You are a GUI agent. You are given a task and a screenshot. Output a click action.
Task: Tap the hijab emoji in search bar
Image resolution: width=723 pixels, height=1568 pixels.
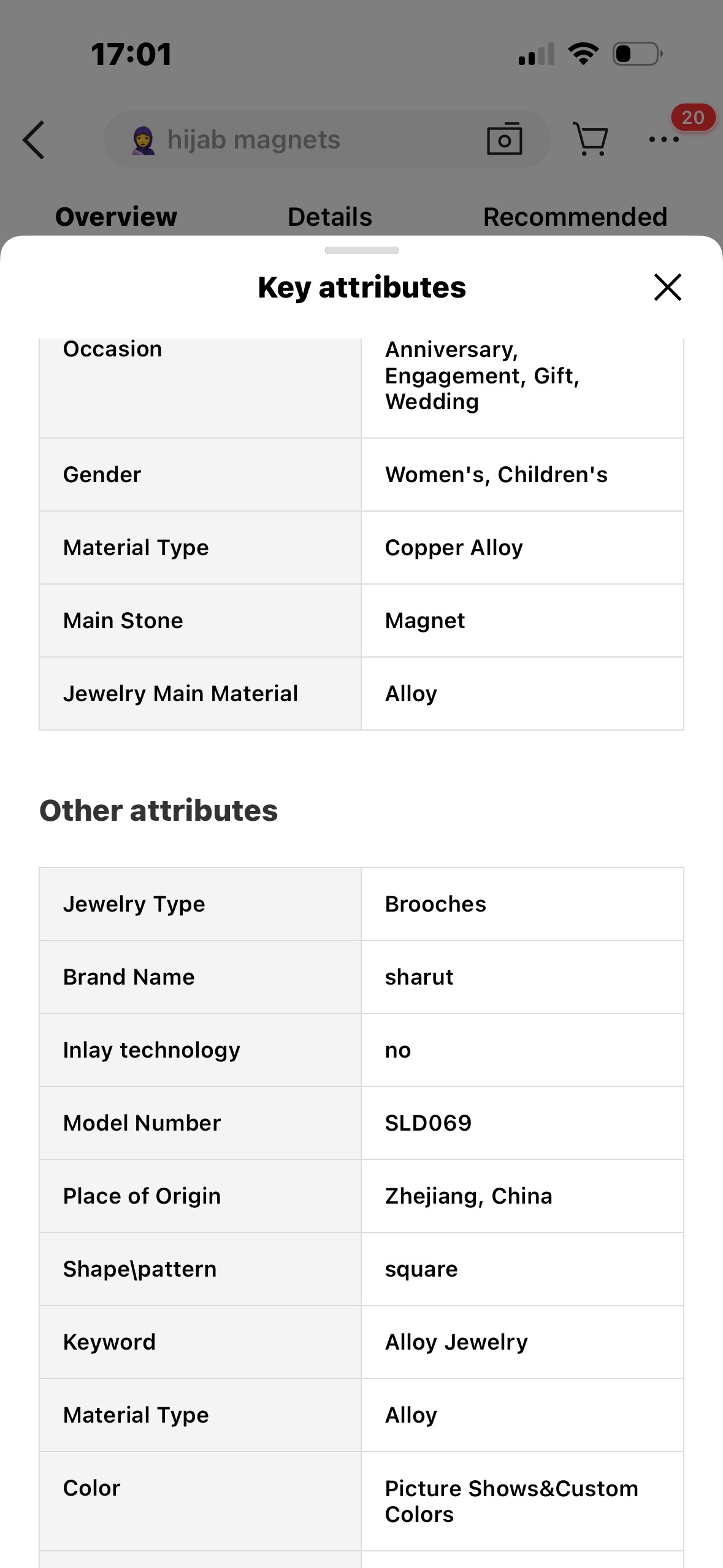(x=143, y=140)
